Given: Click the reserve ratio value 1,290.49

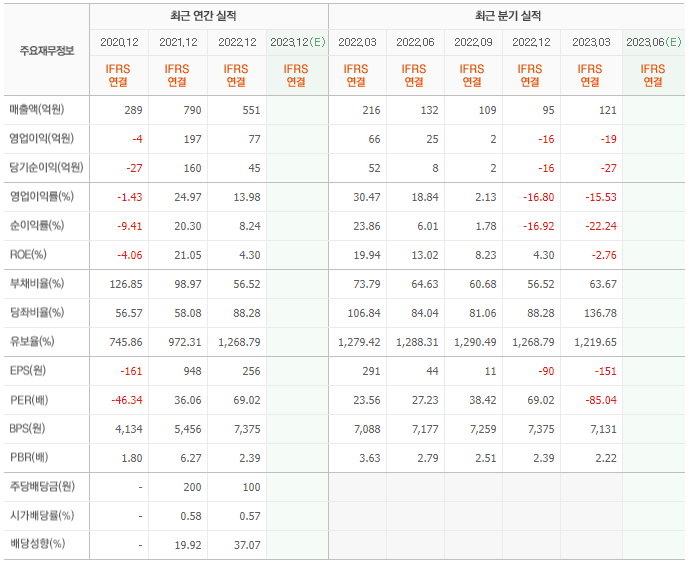Looking at the screenshot, I should click(475, 342).
